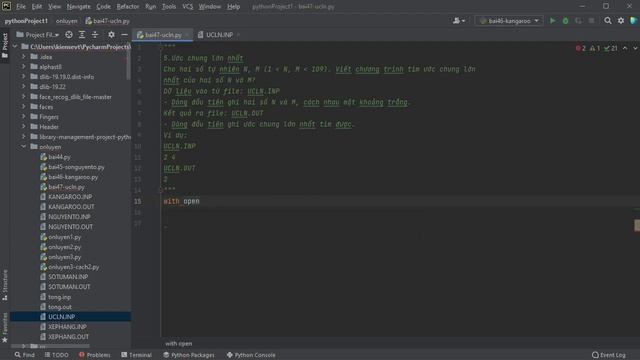640x360 pixels.
Task: Expand all in Project panel
Action: click(82, 35)
